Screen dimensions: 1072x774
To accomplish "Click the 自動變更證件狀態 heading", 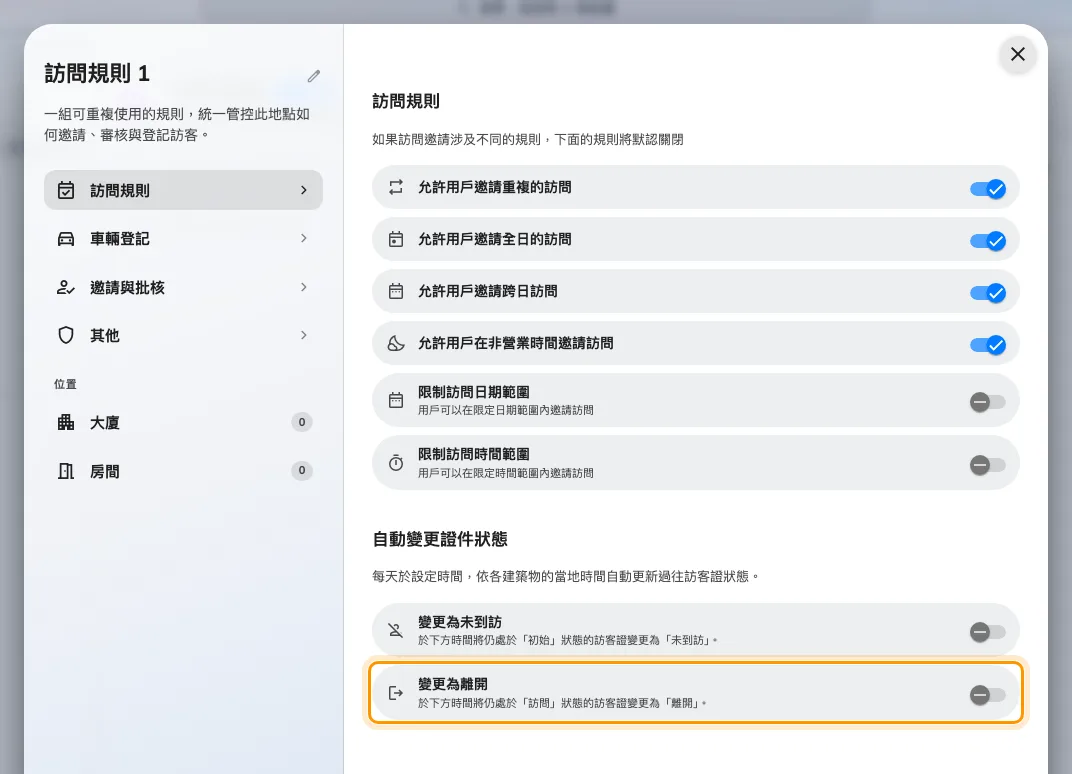I will pyautogui.click(x=440, y=539).
